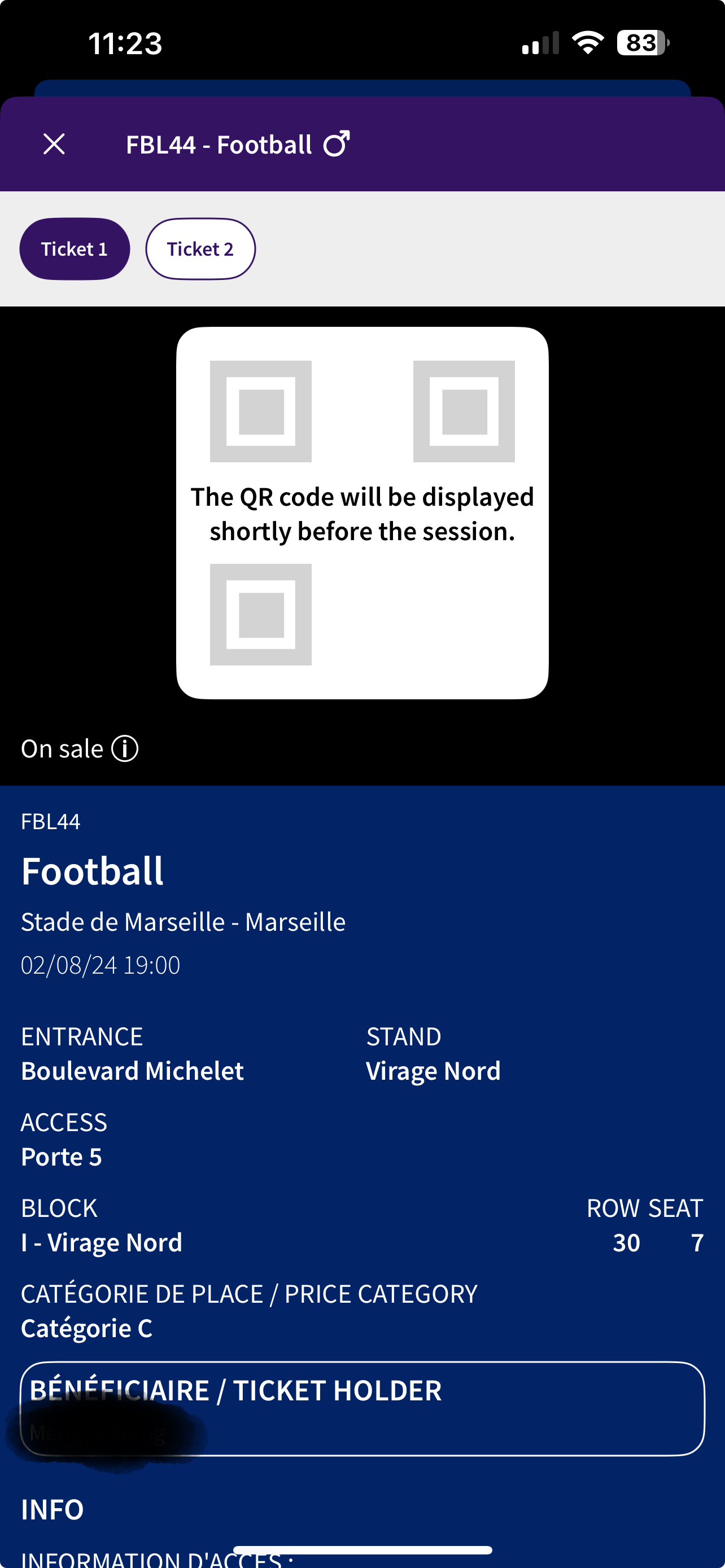Expand the INFO section heading

53,1509
